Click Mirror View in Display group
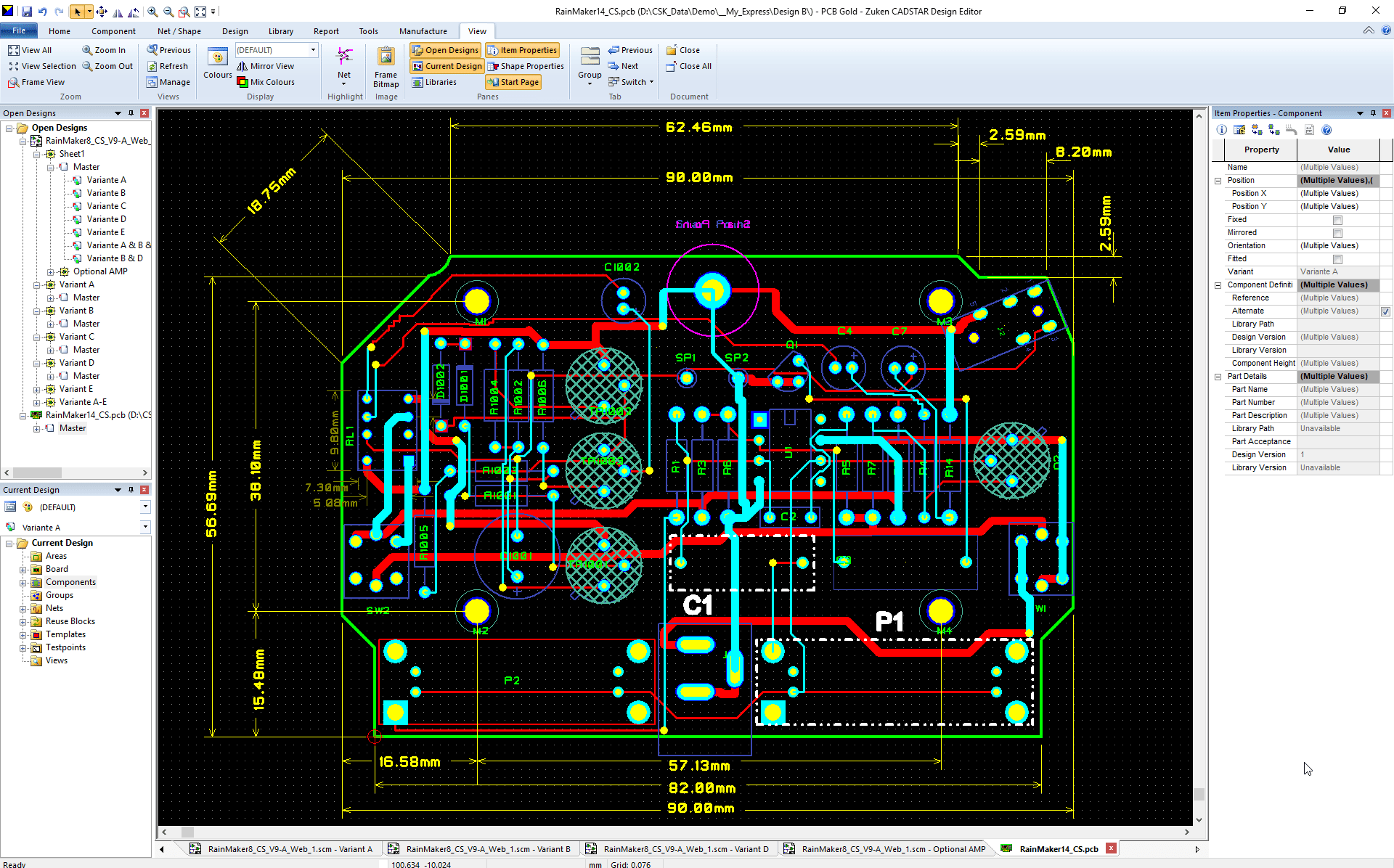 click(x=266, y=66)
